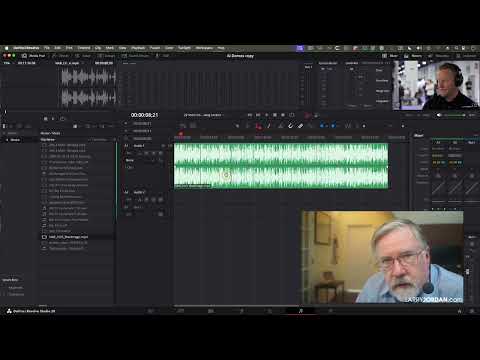This screenshot has width=480, height=360.
Task: Open the timeline name dropdown
Action: pos(204,115)
